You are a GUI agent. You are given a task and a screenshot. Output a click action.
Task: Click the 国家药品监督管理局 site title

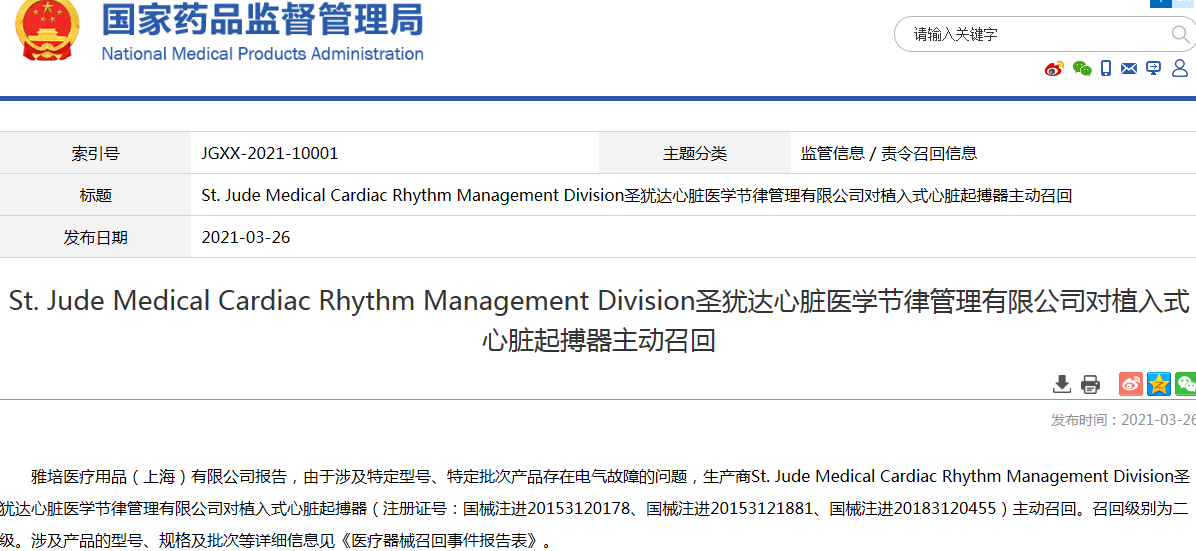[262, 19]
